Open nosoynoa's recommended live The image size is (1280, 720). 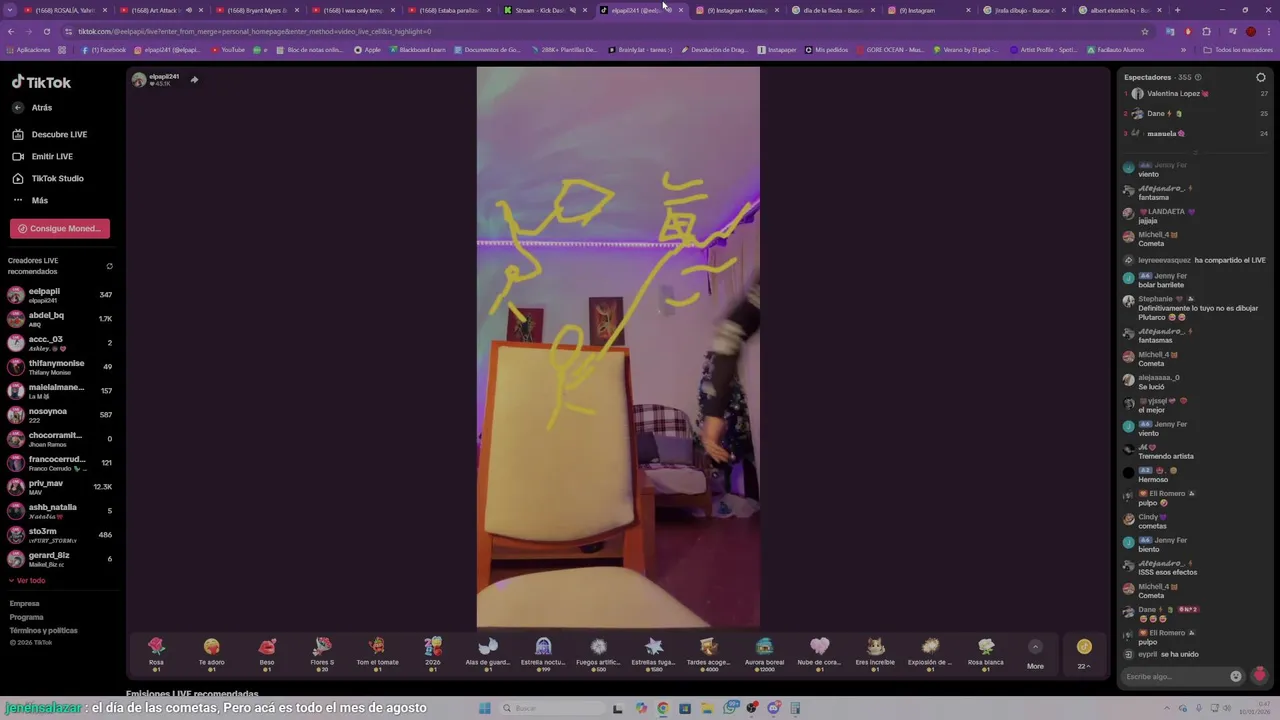(60, 415)
